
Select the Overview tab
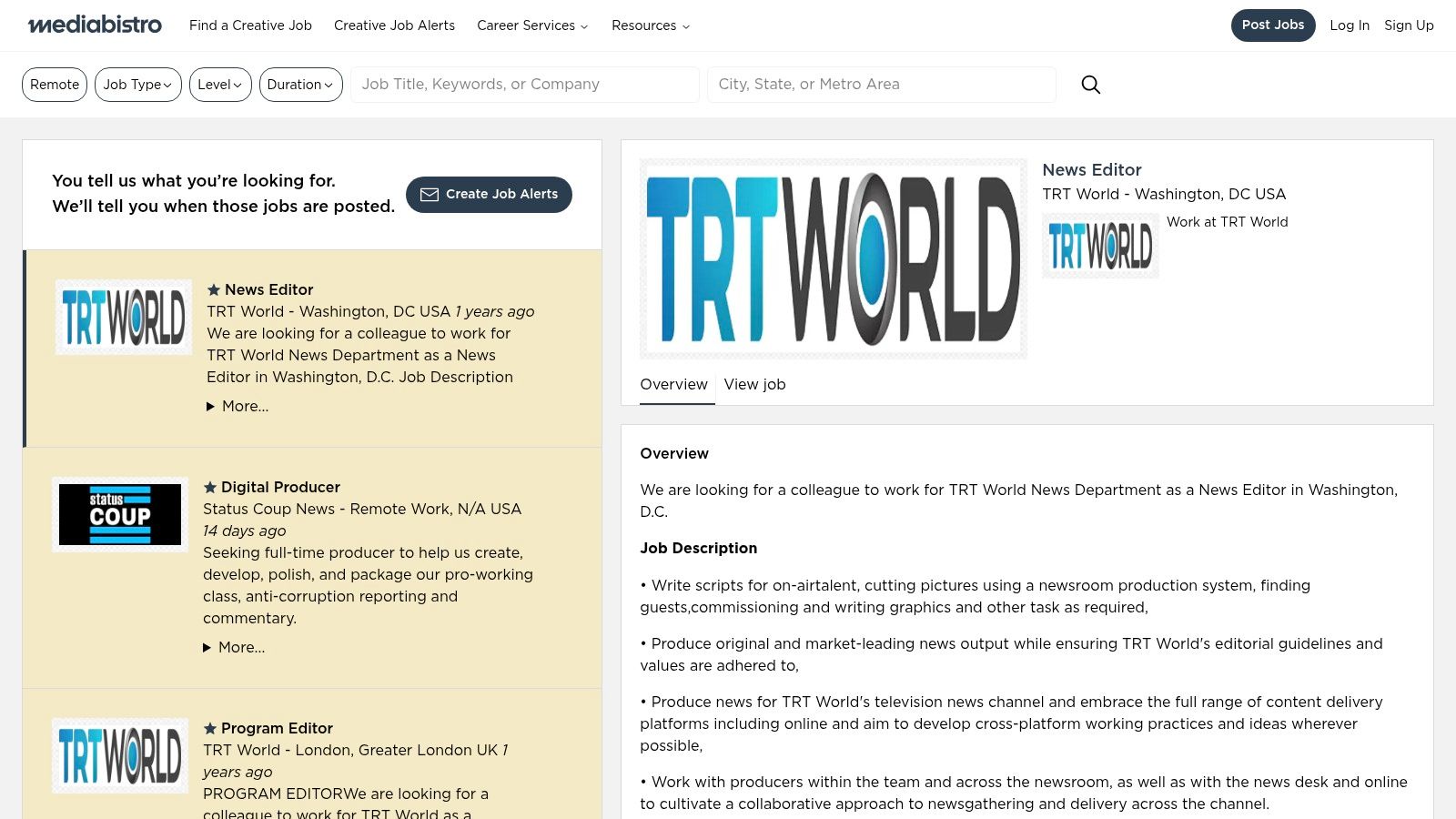[x=673, y=384]
